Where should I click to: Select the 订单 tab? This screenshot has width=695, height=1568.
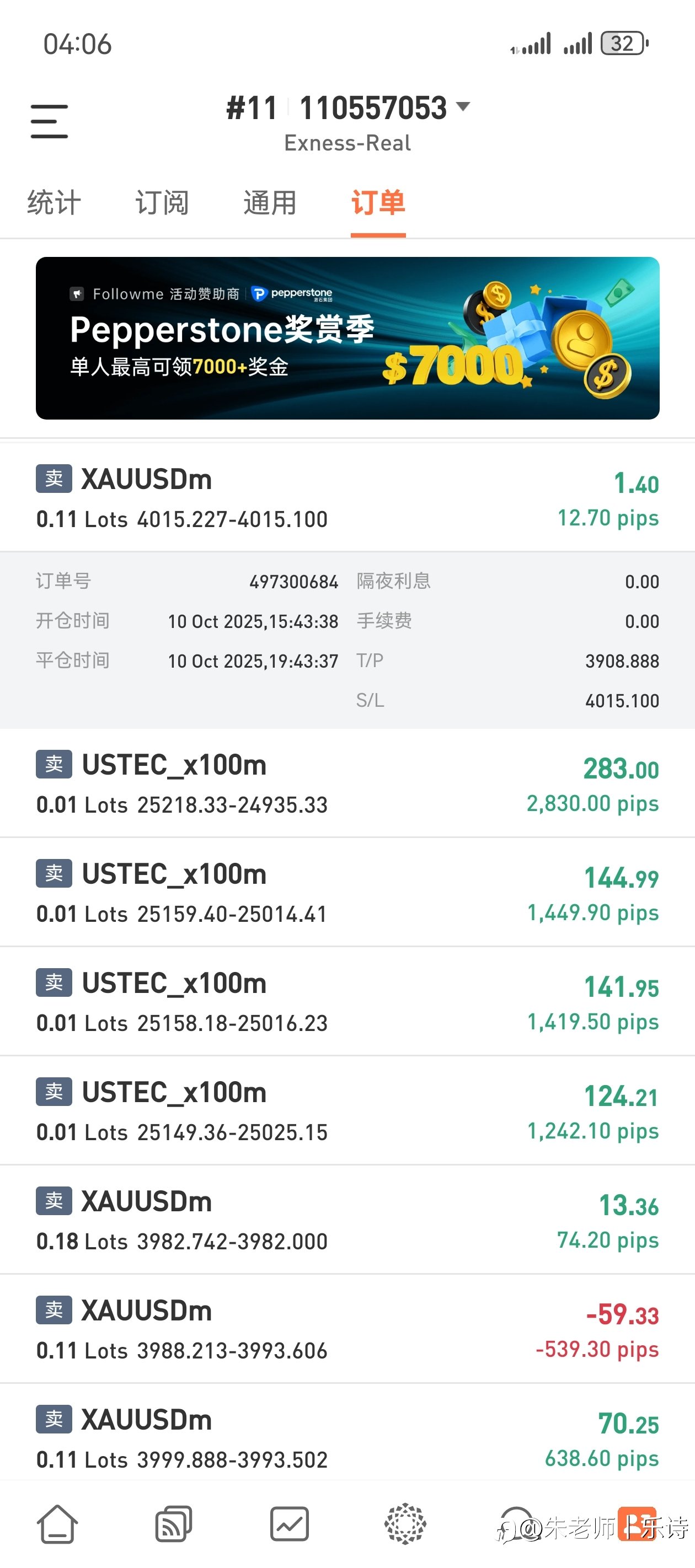pyautogui.click(x=378, y=203)
